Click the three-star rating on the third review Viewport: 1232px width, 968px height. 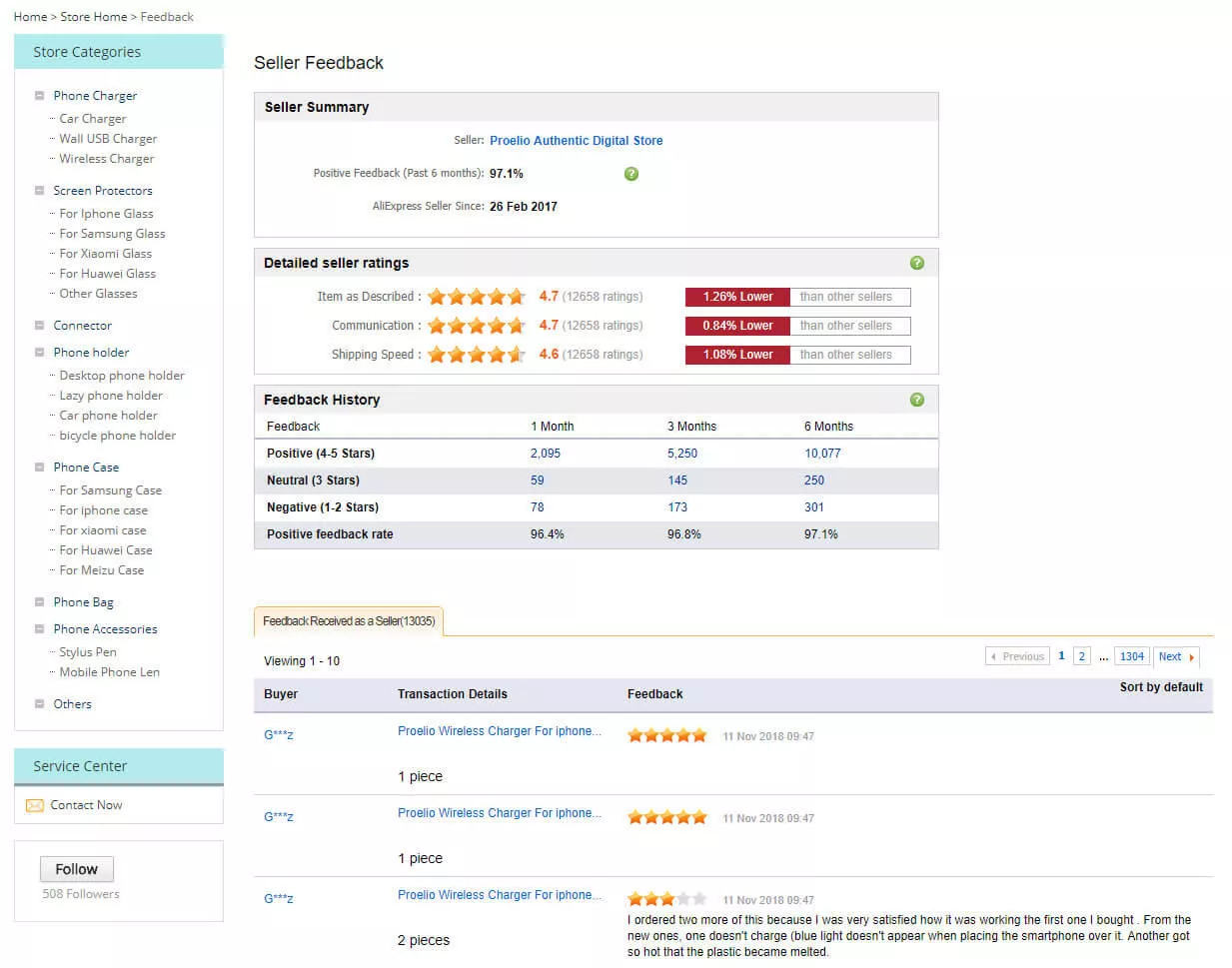coord(666,899)
